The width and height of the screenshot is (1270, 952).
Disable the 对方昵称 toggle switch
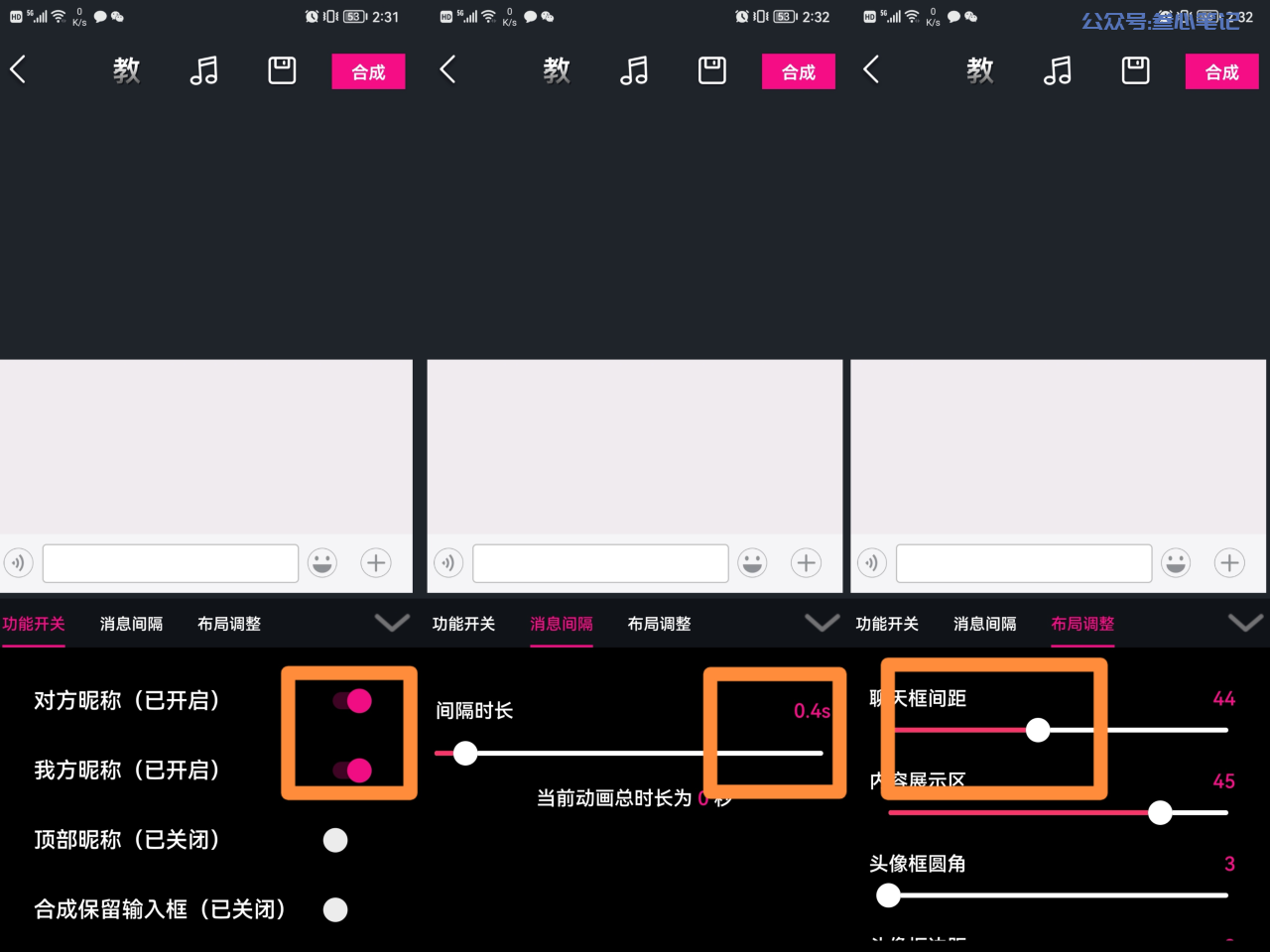tap(352, 701)
